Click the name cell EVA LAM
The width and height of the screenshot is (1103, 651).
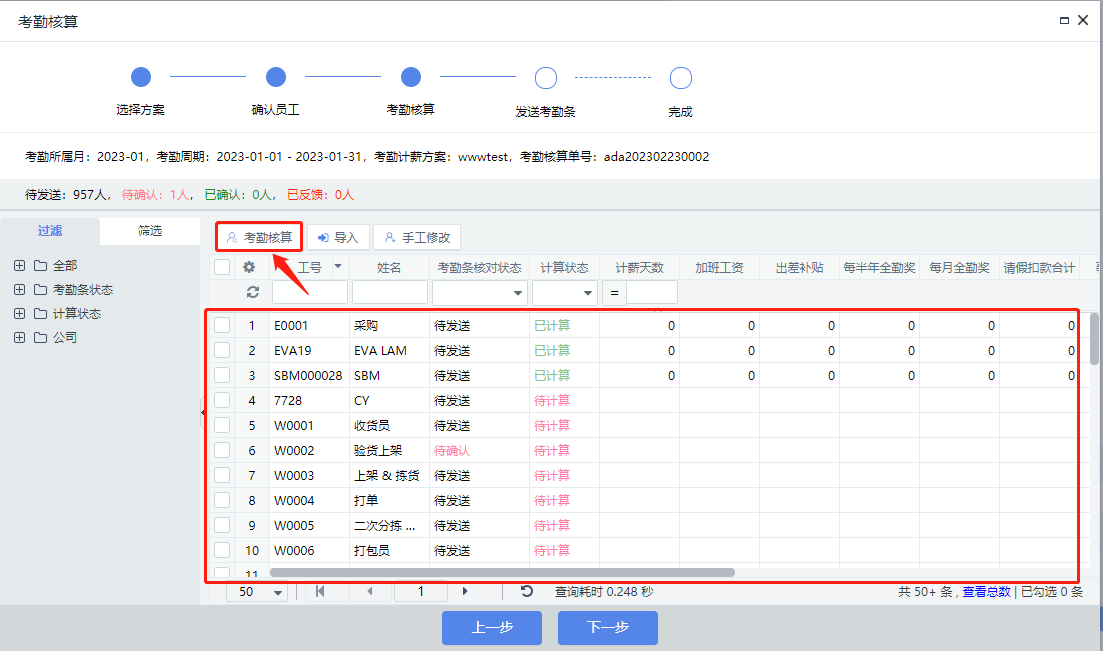380,350
